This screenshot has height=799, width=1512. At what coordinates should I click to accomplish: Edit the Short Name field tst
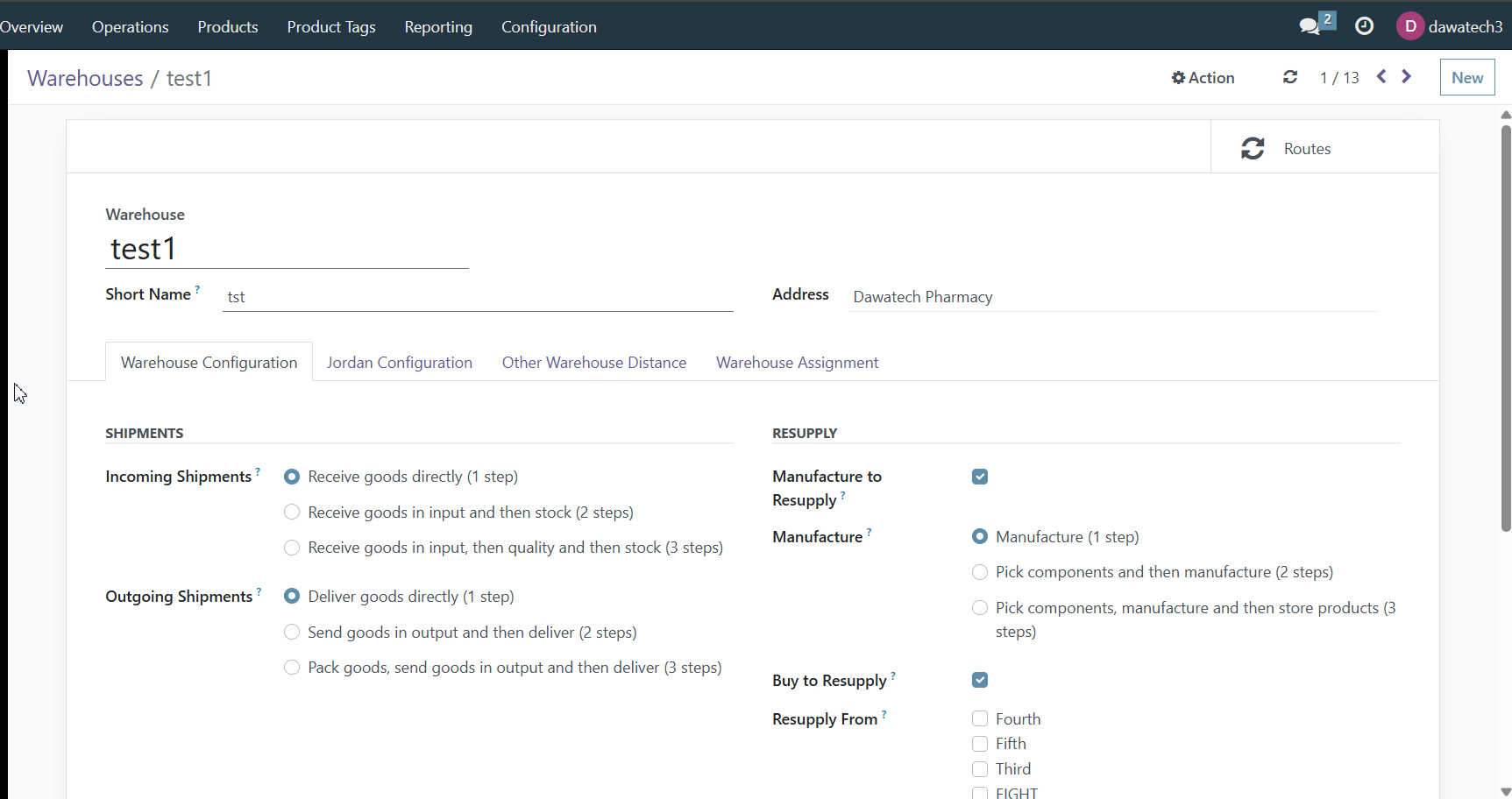478,297
